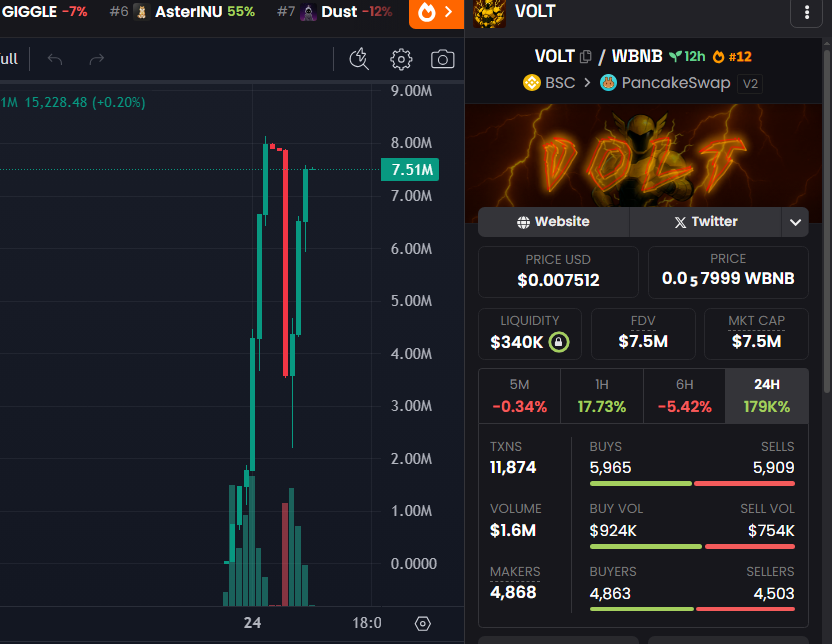Click the 12h pair age sprout icon
Screen dimensions: 832x644
675,56
